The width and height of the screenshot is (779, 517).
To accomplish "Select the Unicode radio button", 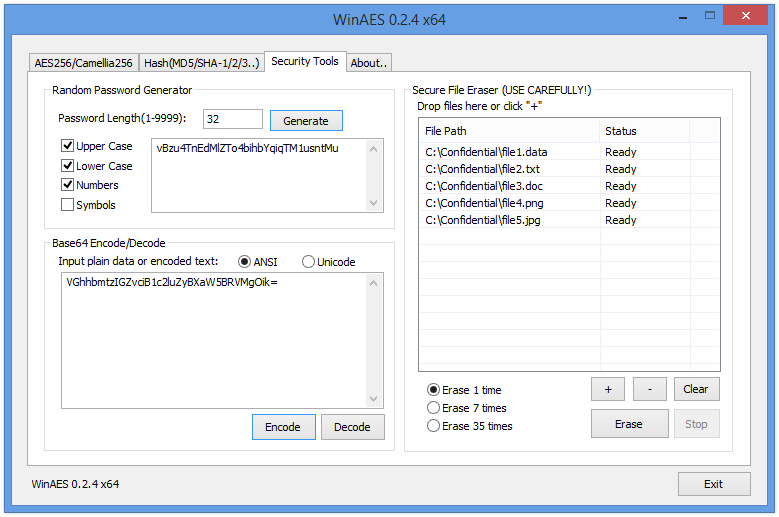I will (x=308, y=262).
